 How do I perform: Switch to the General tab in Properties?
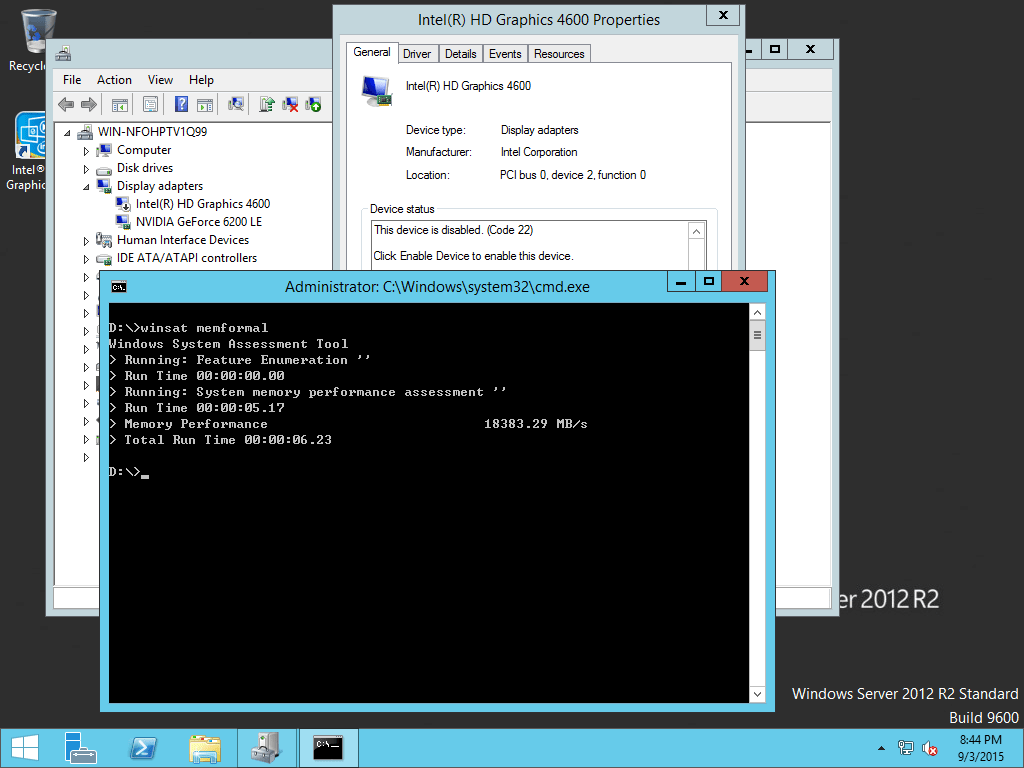[372, 52]
